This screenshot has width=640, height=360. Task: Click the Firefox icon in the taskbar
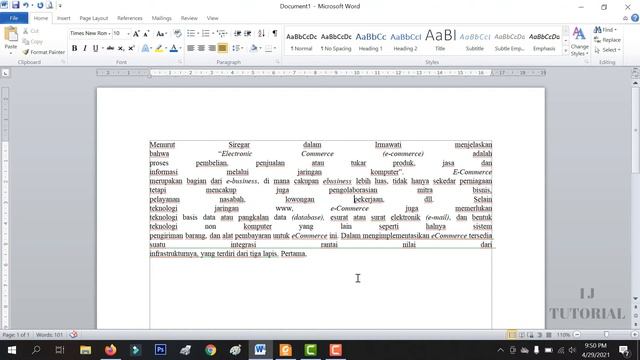tap(110, 350)
